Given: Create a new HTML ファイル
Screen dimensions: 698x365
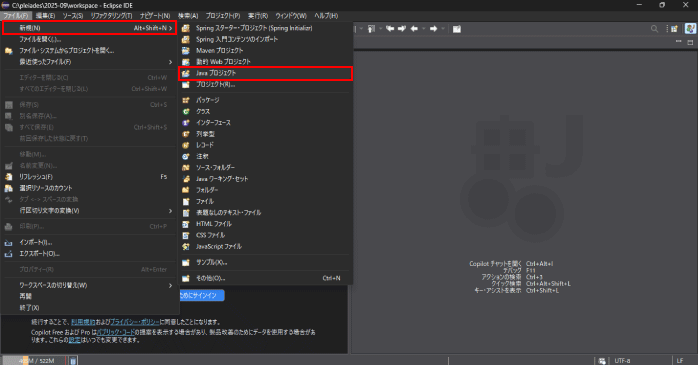Looking at the screenshot, I should [265, 223].
